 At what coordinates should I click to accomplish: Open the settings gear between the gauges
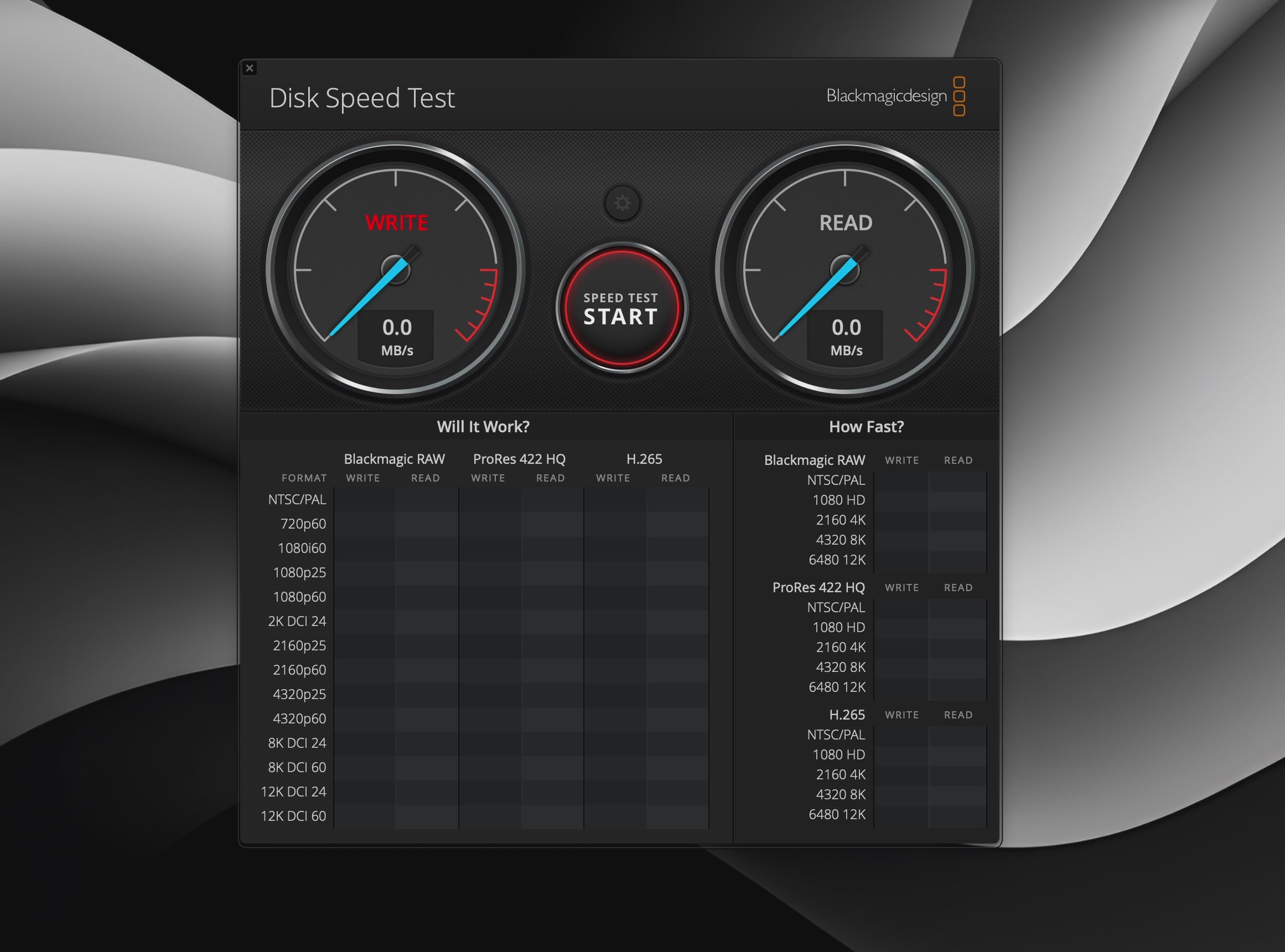622,203
